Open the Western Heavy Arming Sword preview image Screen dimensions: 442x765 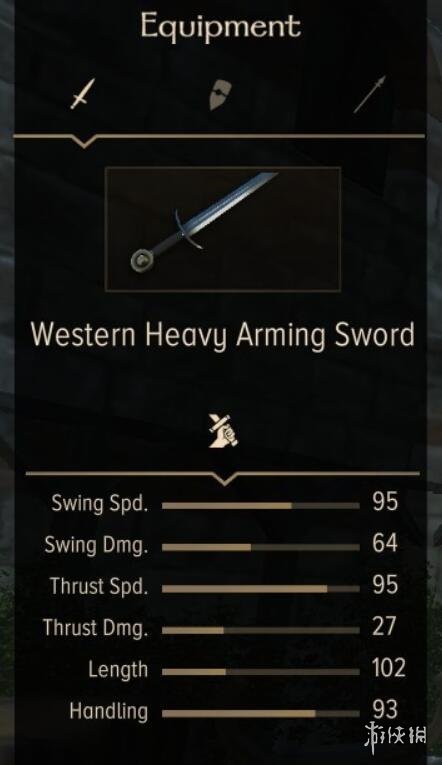tap(223, 229)
